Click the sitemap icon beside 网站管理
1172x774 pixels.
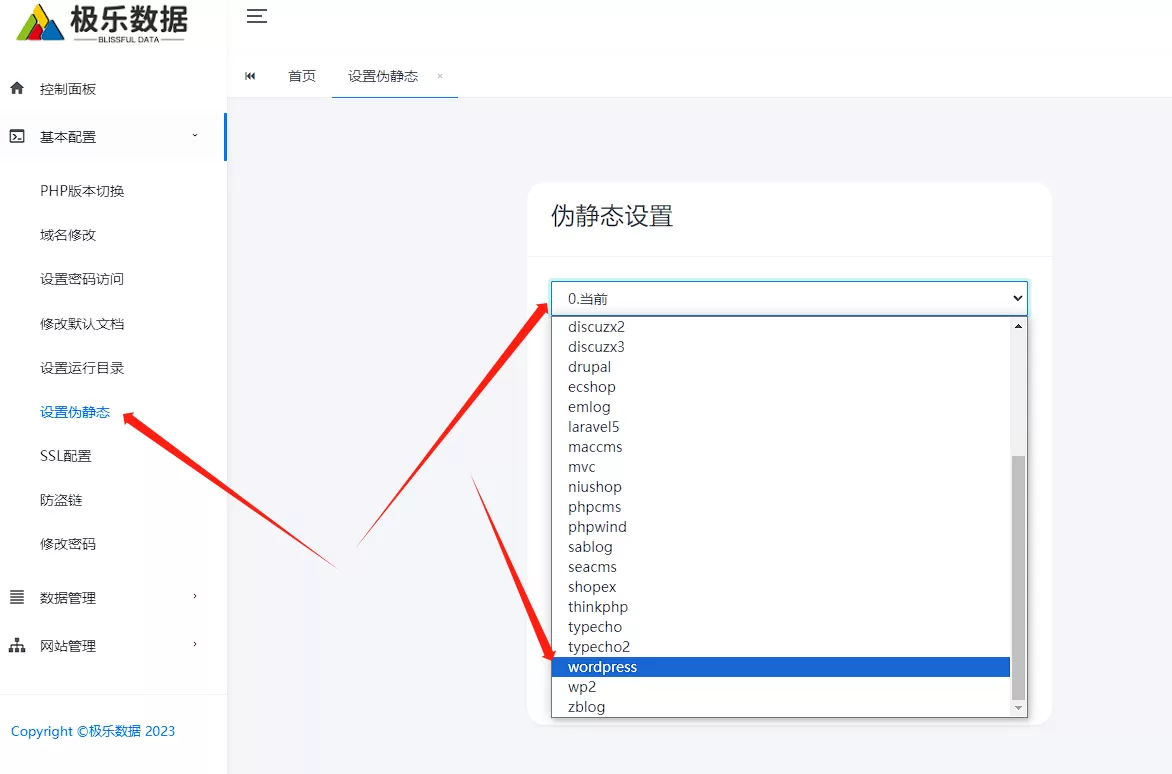(x=17, y=645)
